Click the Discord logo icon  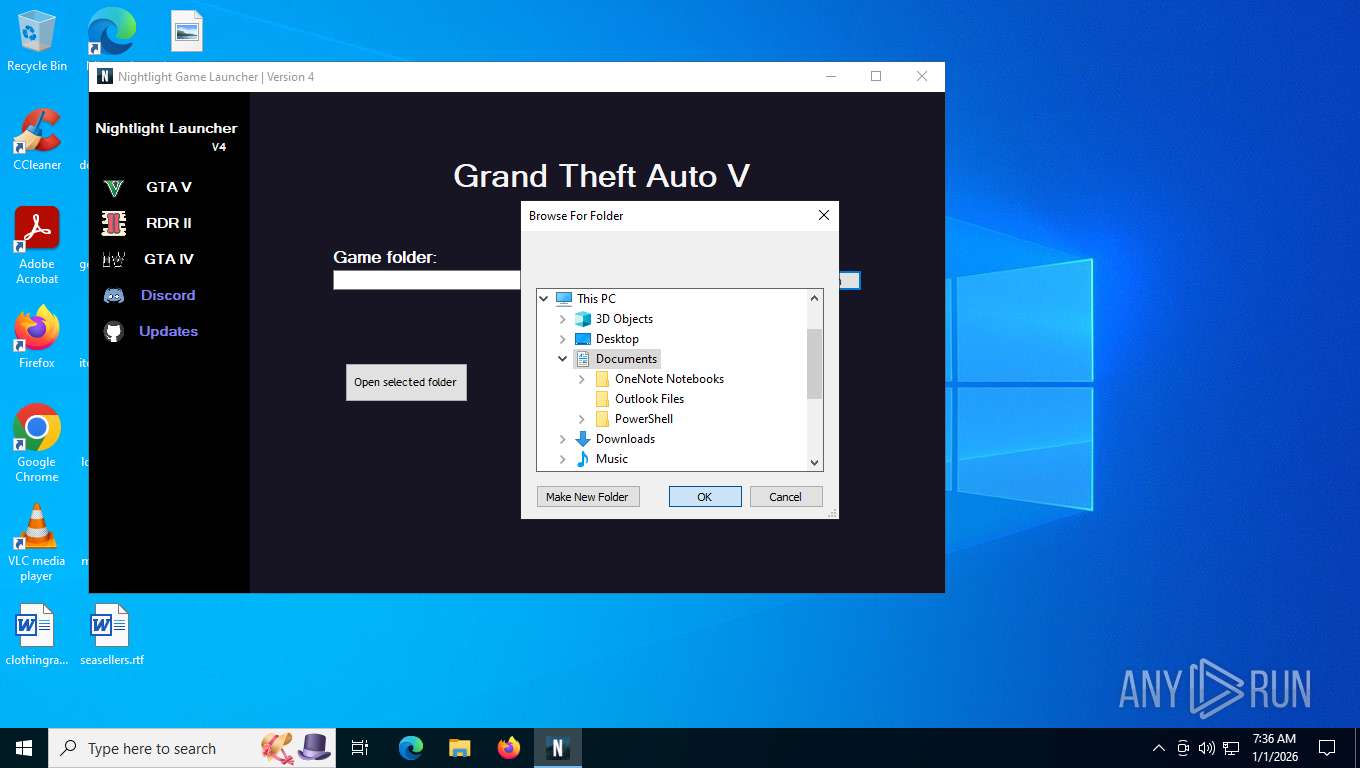[x=114, y=295]
